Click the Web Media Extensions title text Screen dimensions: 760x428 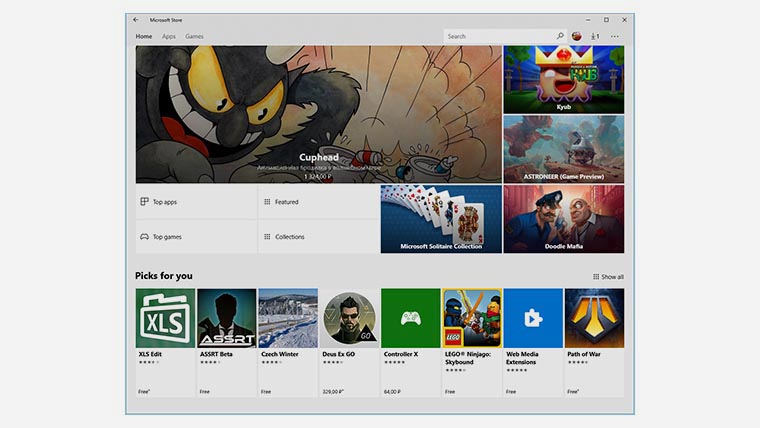click(x=522, y=358)
